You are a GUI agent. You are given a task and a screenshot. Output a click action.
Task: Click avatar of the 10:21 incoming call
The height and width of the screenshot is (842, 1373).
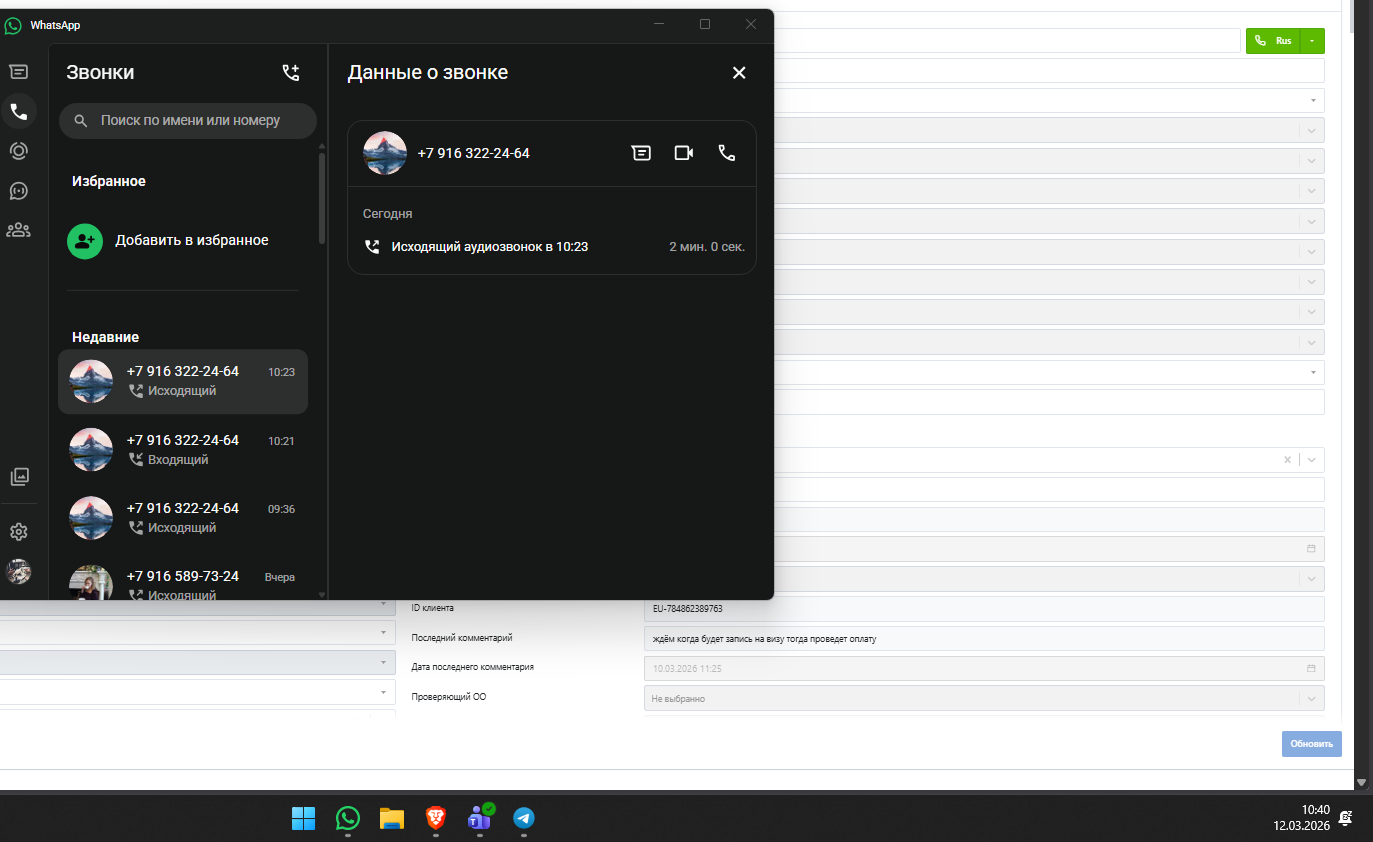pyautogui.click(x=91, y=450)
